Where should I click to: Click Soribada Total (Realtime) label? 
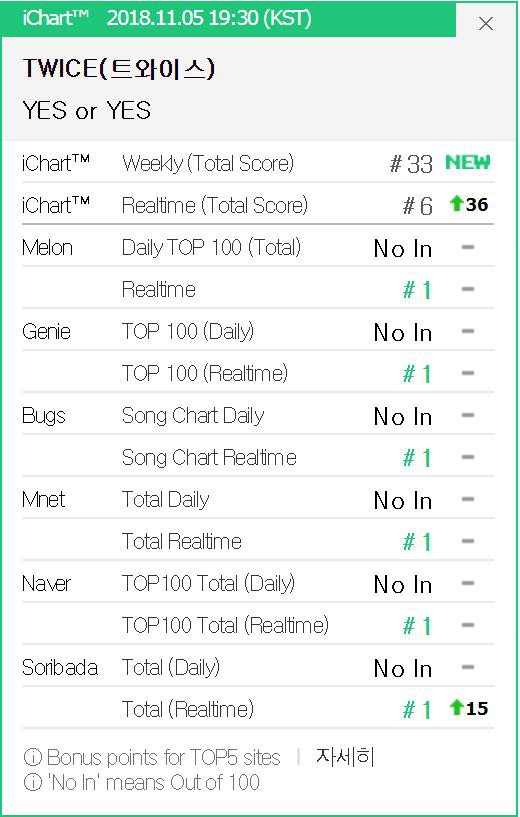(188, 709)
